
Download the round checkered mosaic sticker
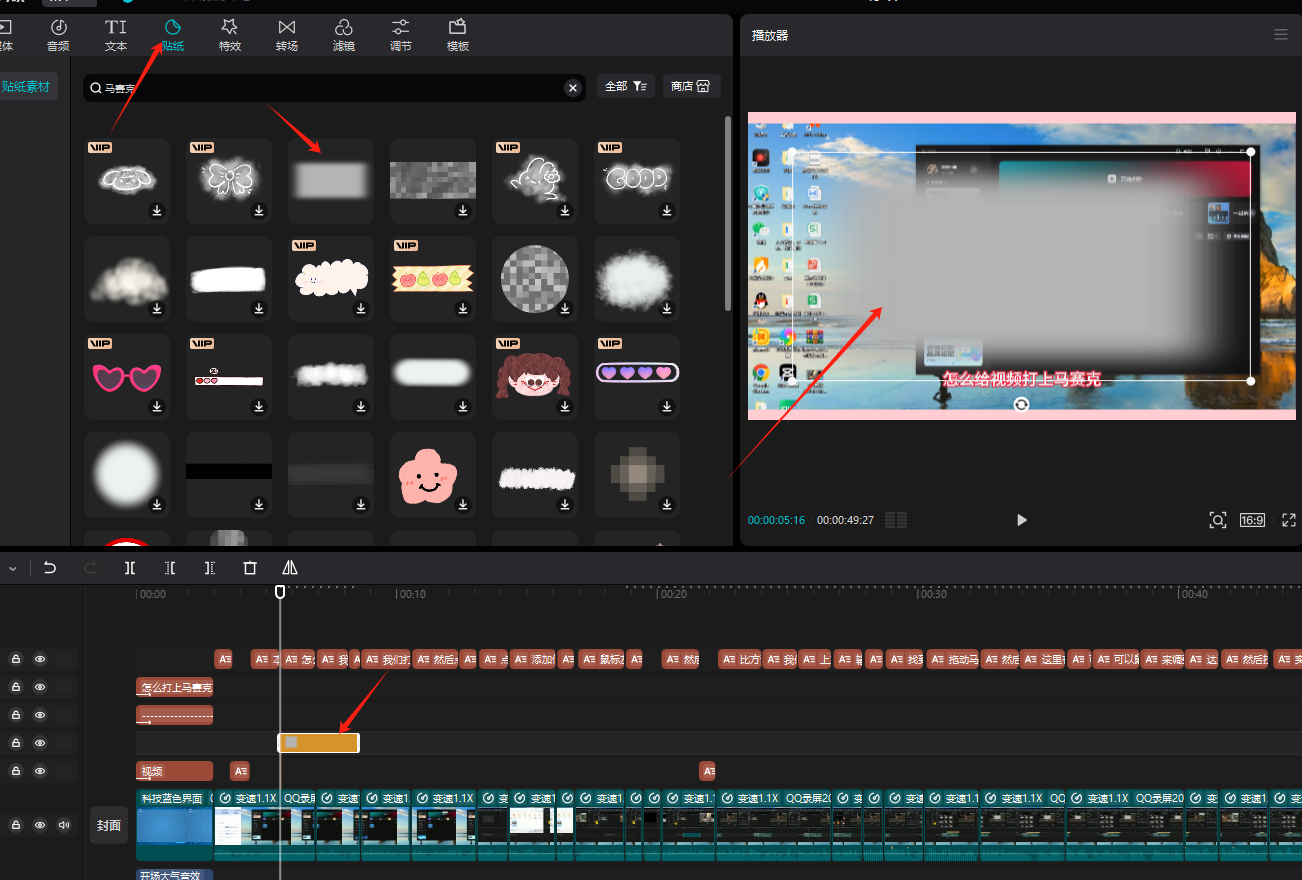coord(565,309)
